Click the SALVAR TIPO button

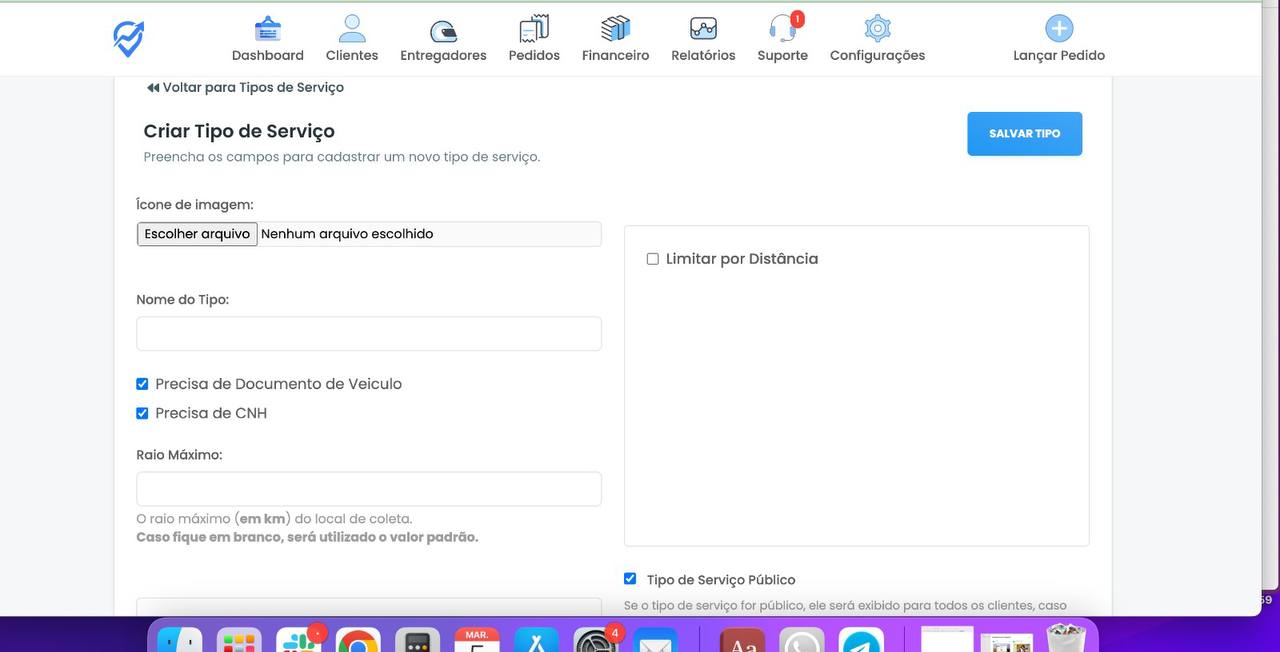click(1024, 133)
